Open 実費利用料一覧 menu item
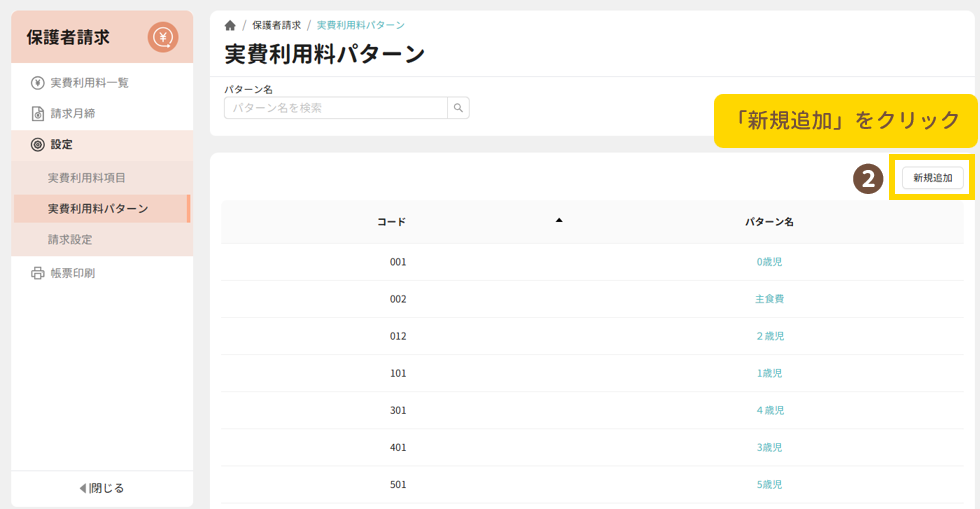 (89, 83)
